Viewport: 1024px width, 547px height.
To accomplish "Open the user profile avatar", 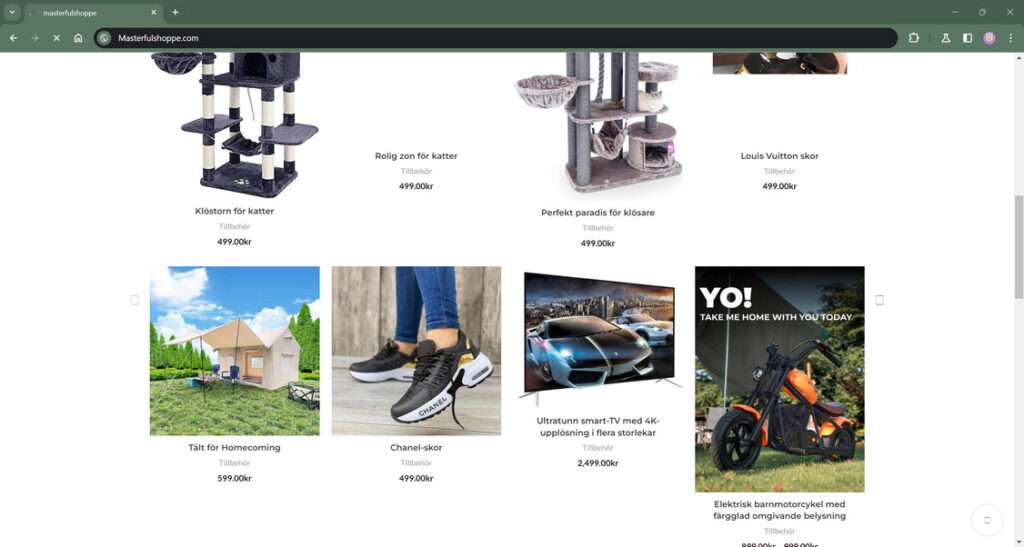I will (x=989, y=38).
